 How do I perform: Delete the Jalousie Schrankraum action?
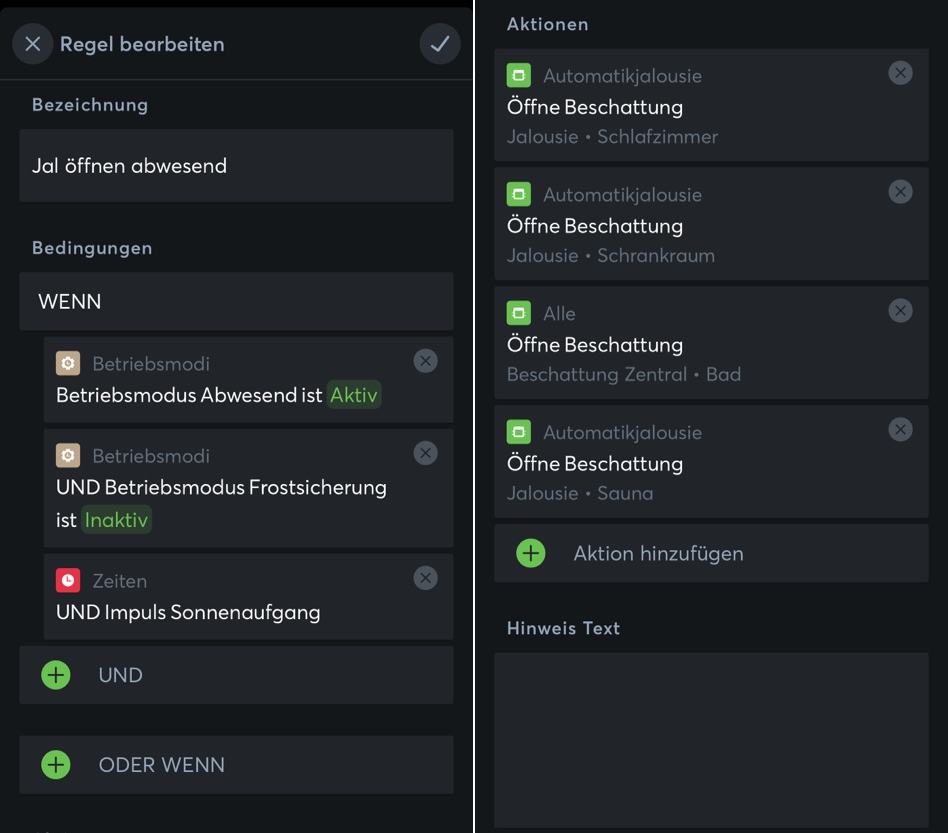pyautogui.click(x=900, y=192)
